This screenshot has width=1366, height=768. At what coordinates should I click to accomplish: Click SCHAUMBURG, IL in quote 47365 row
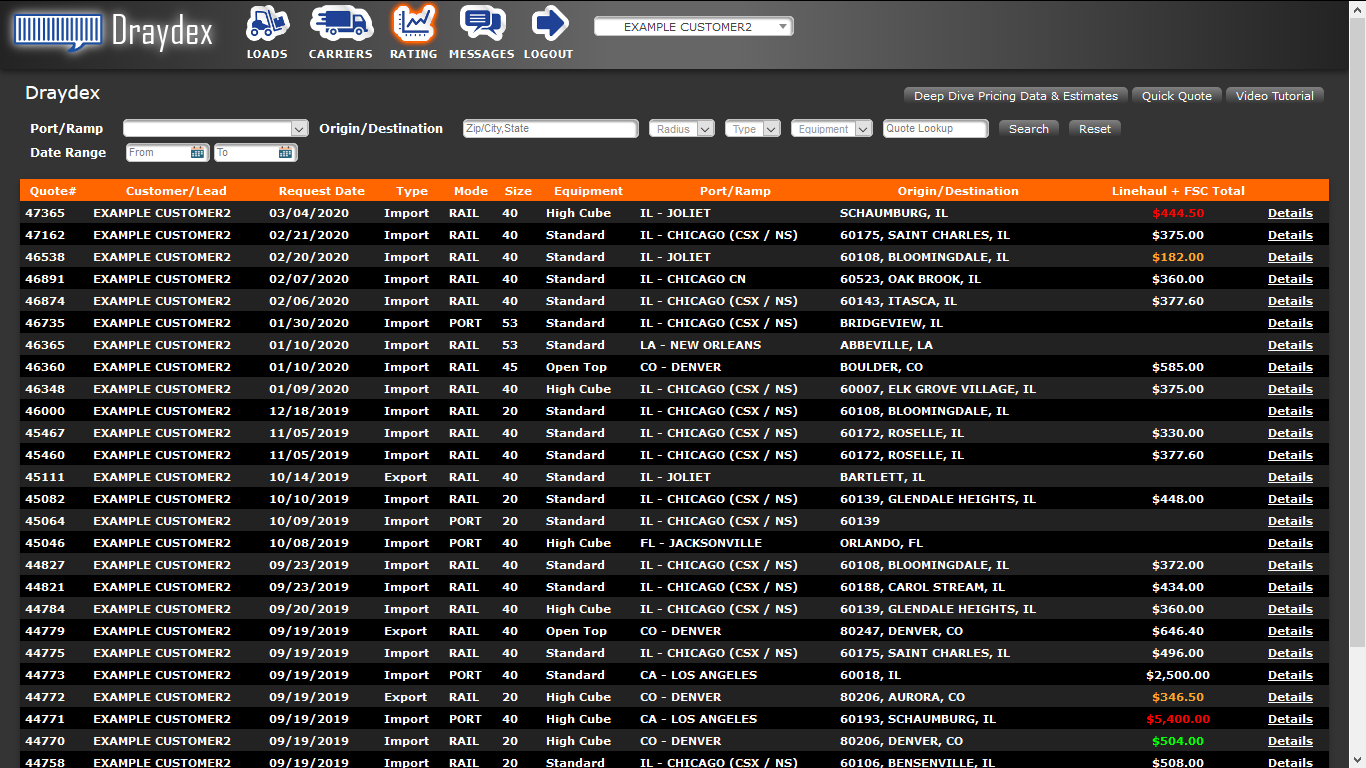tap(894, 213)
